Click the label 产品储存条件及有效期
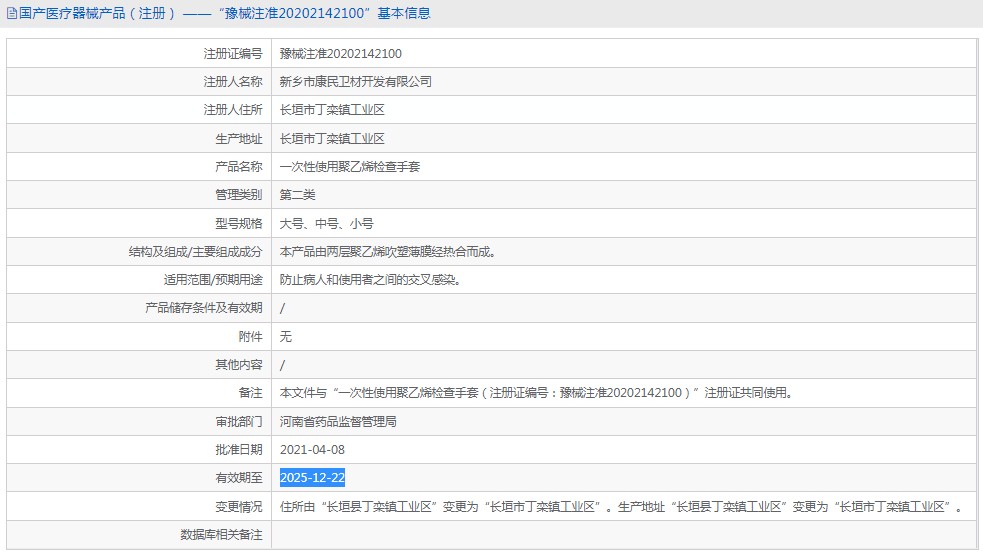983x553 pixels. (204, 308)
